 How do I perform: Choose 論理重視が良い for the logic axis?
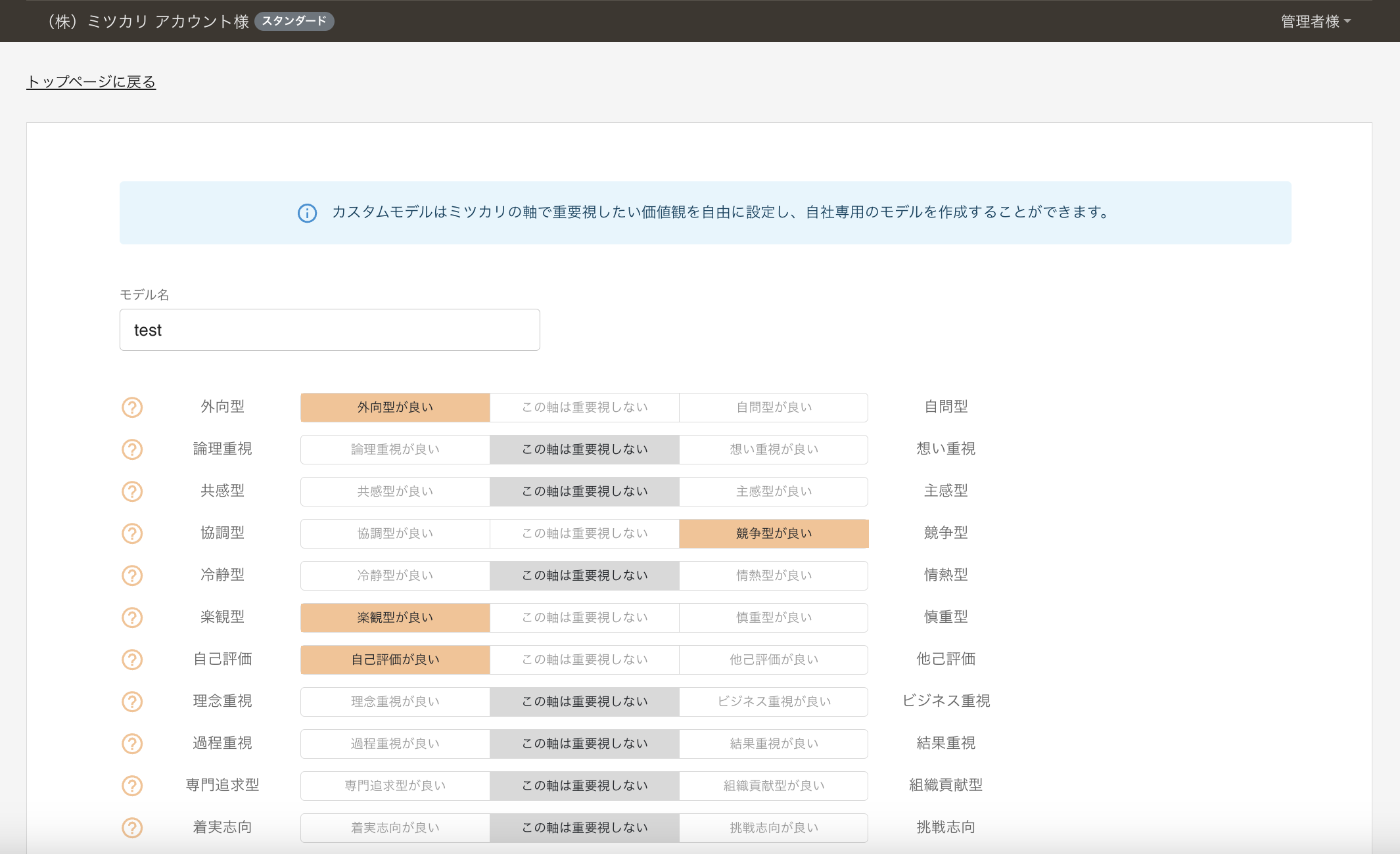point(395,449)
